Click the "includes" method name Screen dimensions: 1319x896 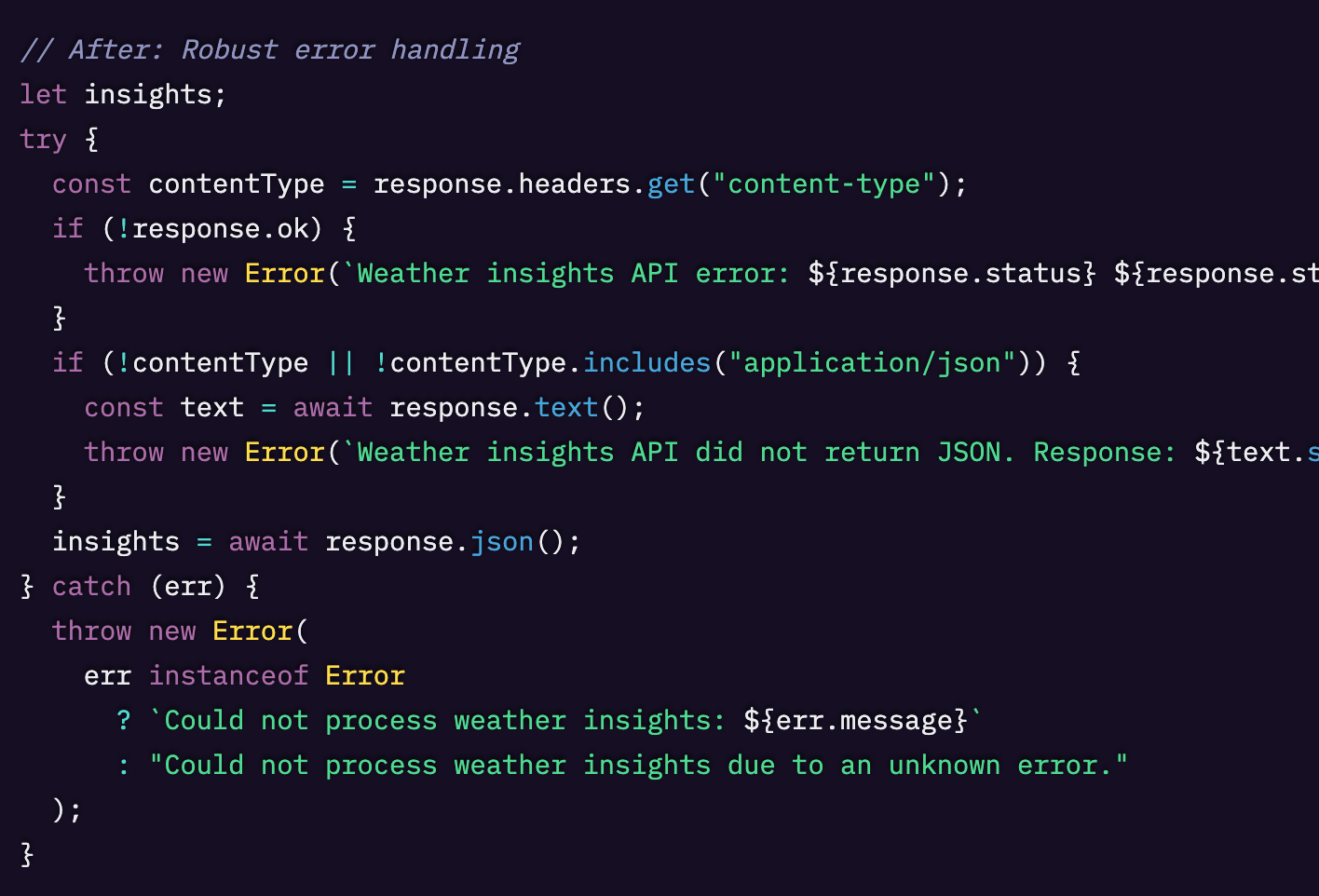pos(646,362)
